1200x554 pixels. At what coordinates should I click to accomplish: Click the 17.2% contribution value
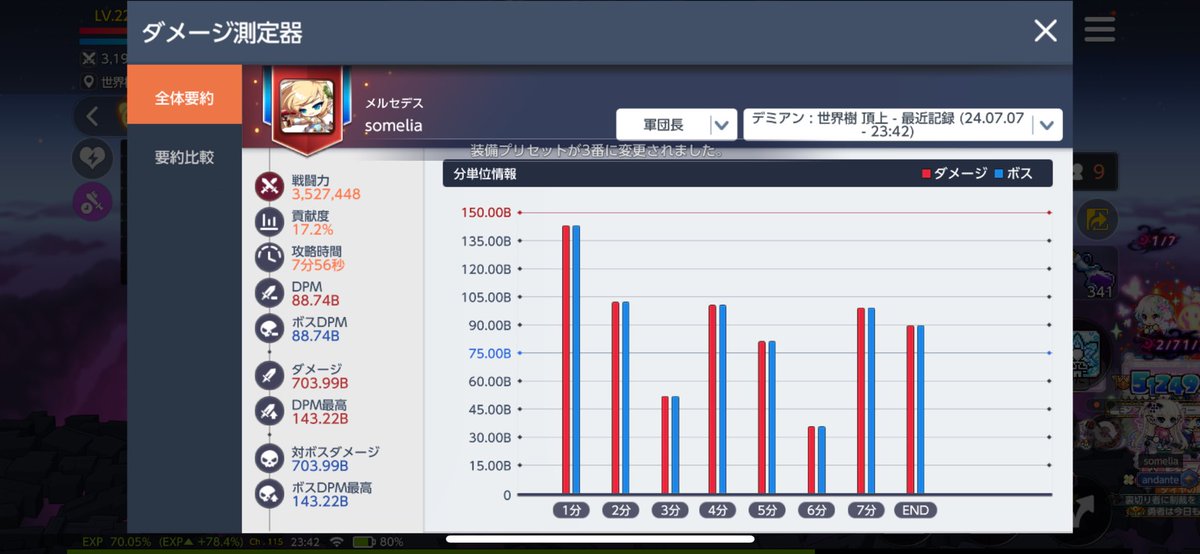pos(312,229)
